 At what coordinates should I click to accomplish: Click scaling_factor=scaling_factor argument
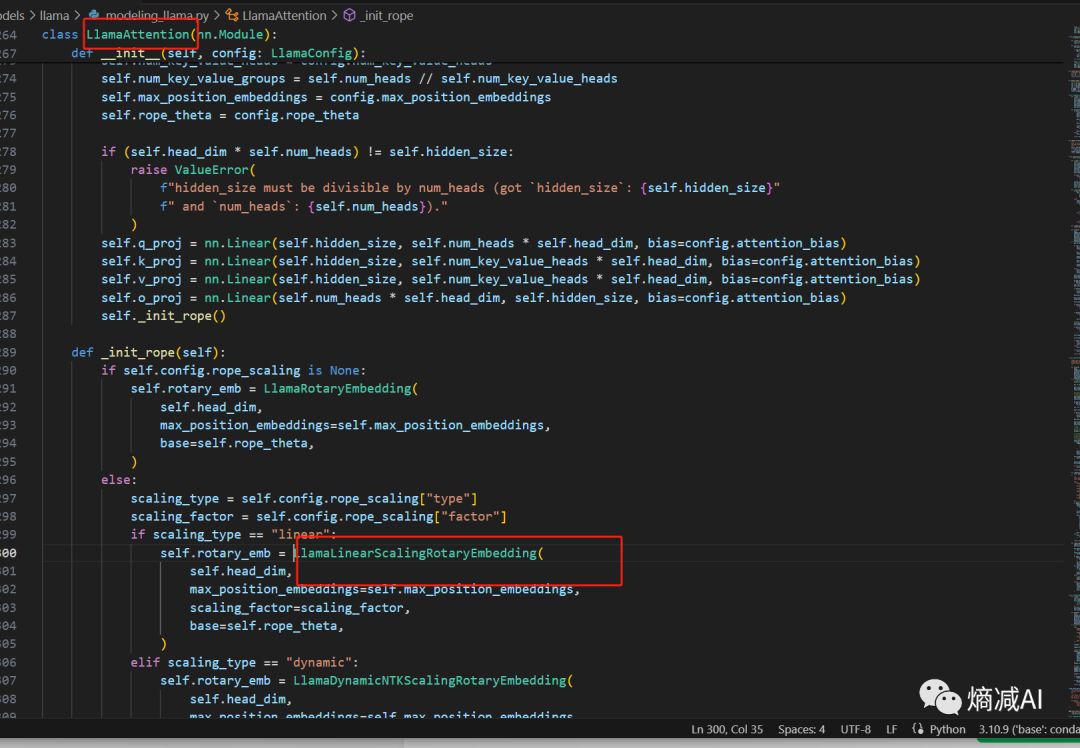click(x=300, y=607)
